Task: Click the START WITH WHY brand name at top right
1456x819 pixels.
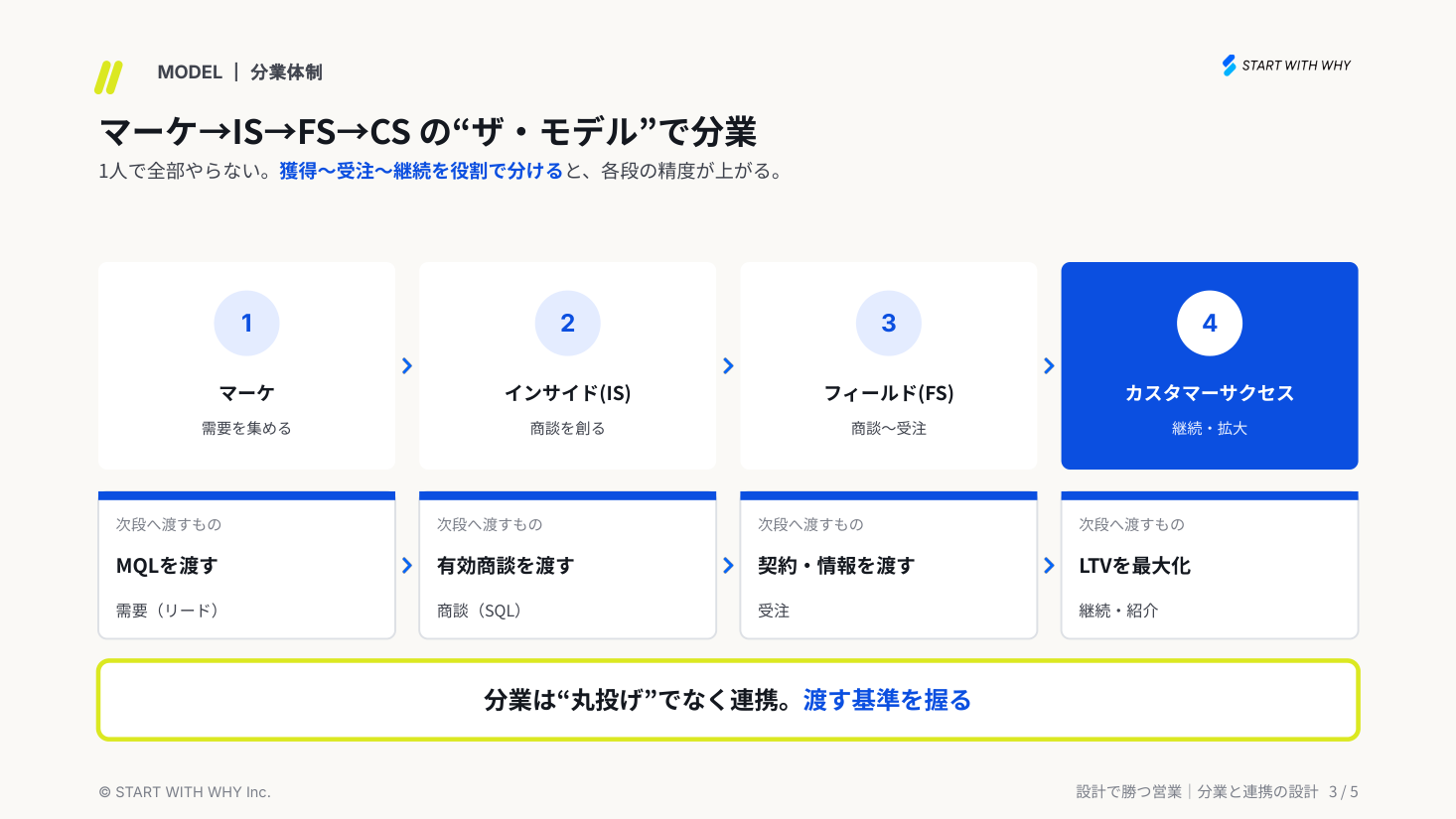Action: click(1296, 66)
